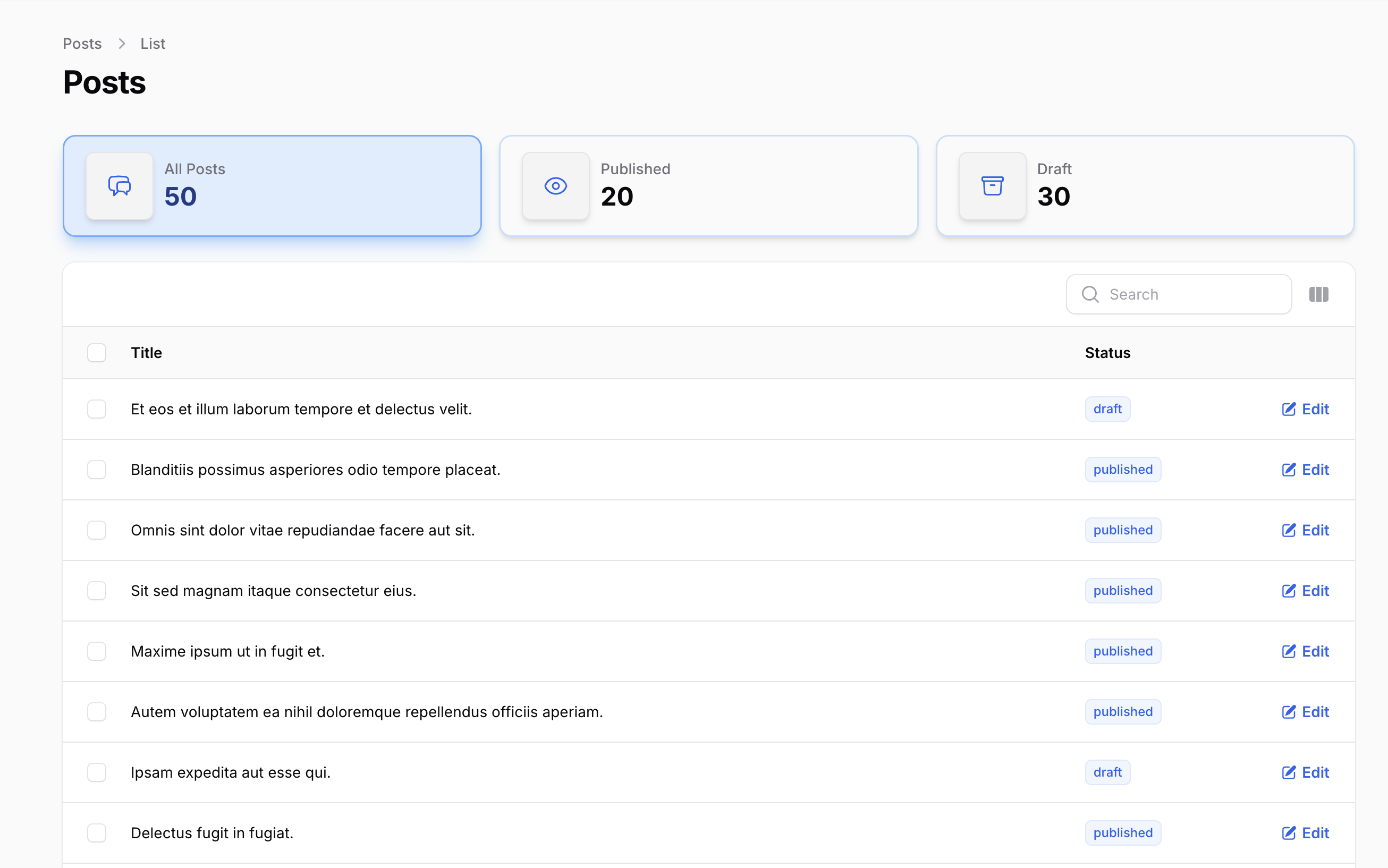Click the search magnifier icon
Screen dimensions: 1388x868
click(x=1090, y=294)
